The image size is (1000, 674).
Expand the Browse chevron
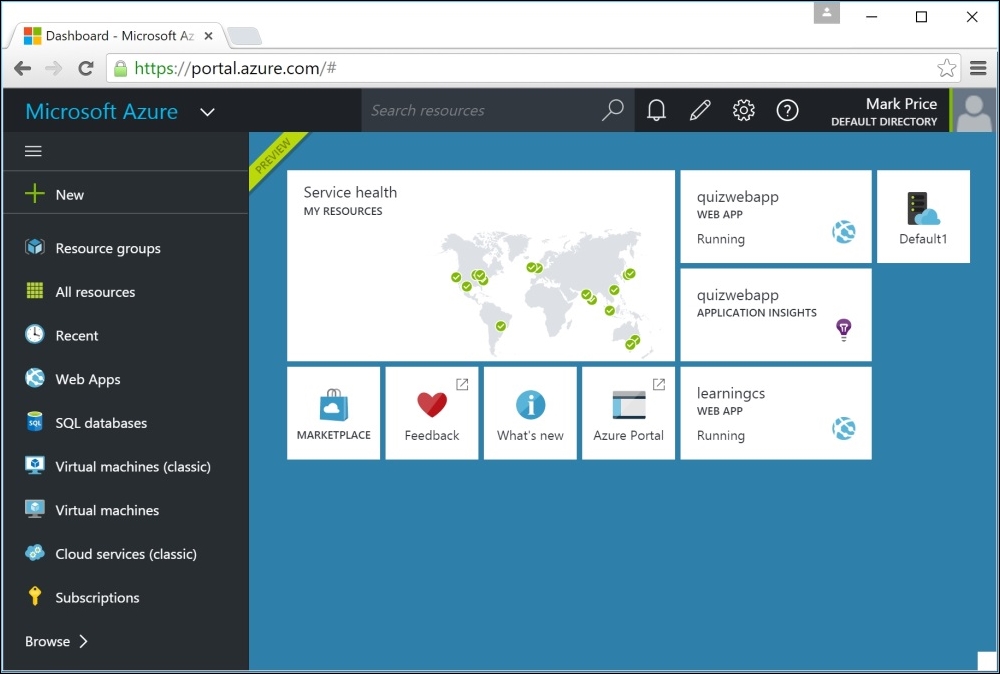tap(83, 641)
